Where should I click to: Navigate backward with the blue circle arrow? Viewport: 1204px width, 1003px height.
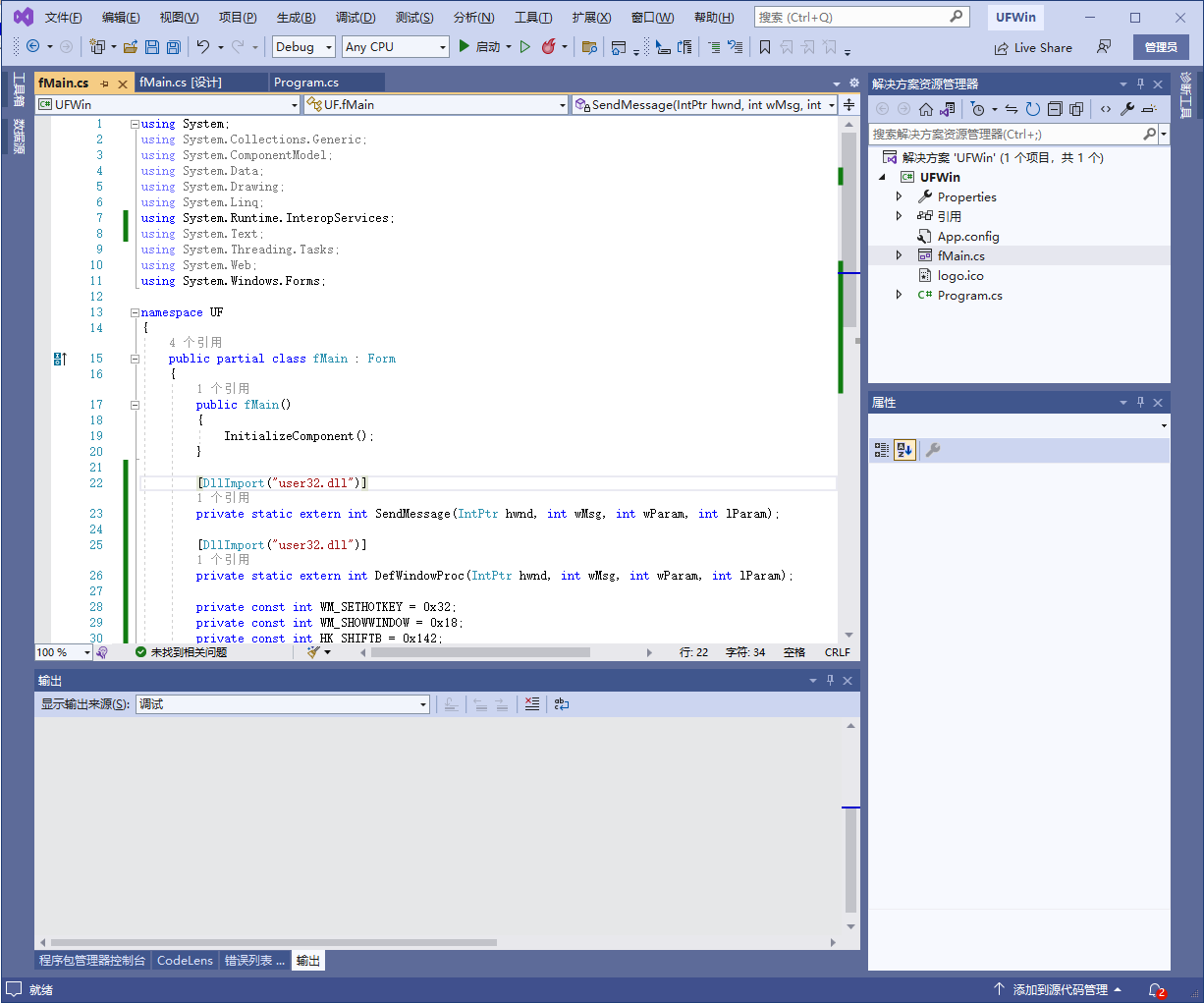(32, 46)
